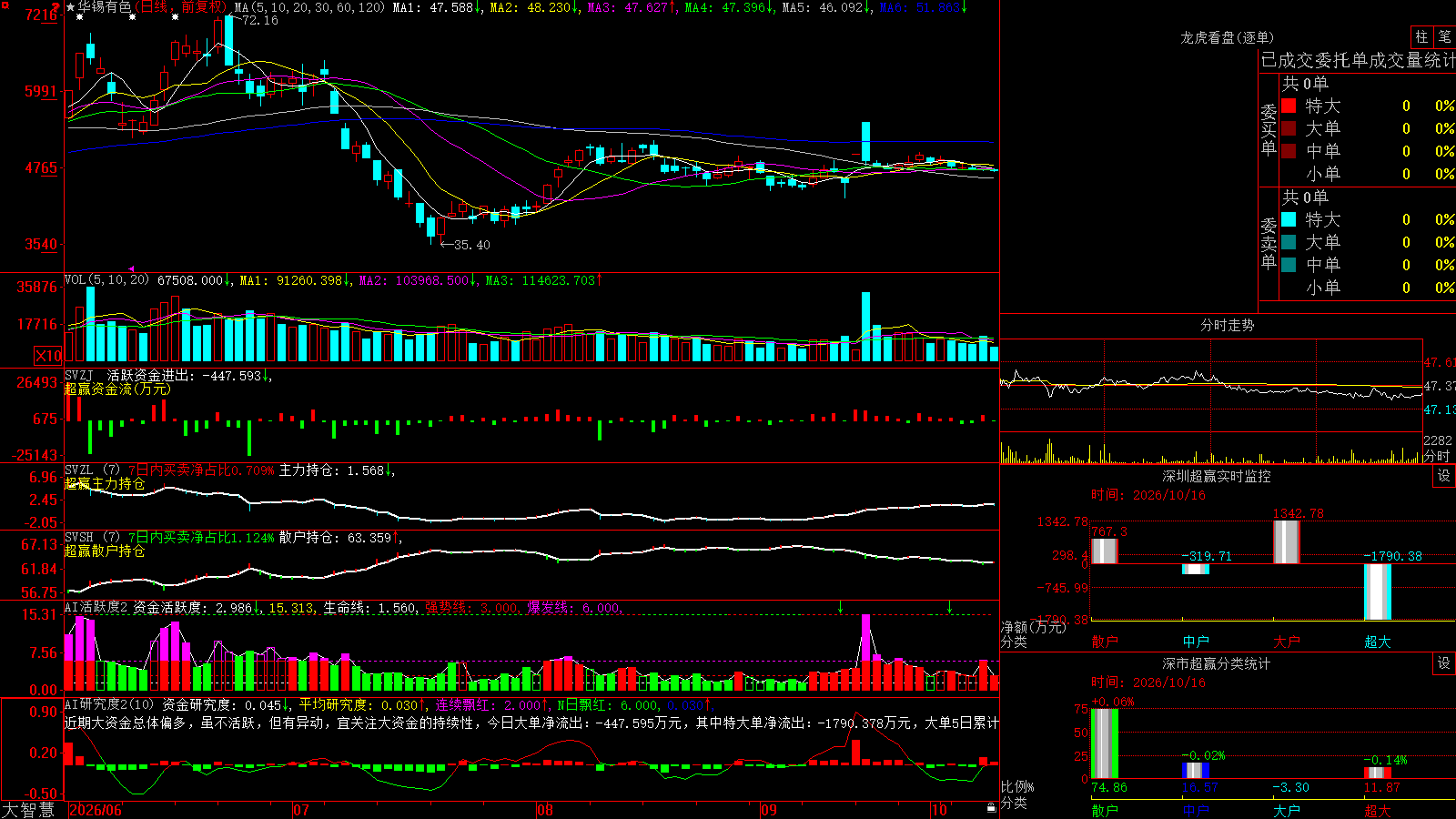Click the 笔 tick-view button
The image size is (1456, 819).
pyautogui.click(x=1445, y=37)
